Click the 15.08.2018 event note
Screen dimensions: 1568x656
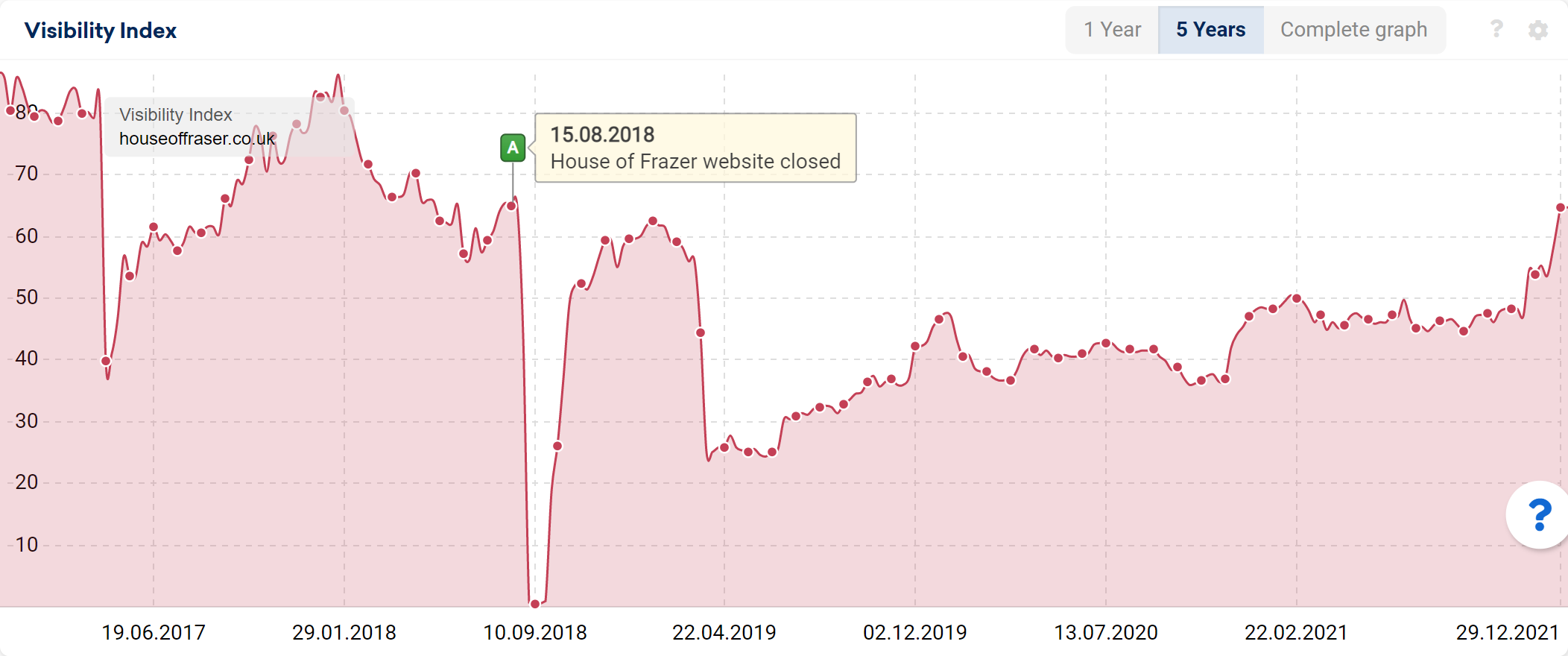pos(695,148)
